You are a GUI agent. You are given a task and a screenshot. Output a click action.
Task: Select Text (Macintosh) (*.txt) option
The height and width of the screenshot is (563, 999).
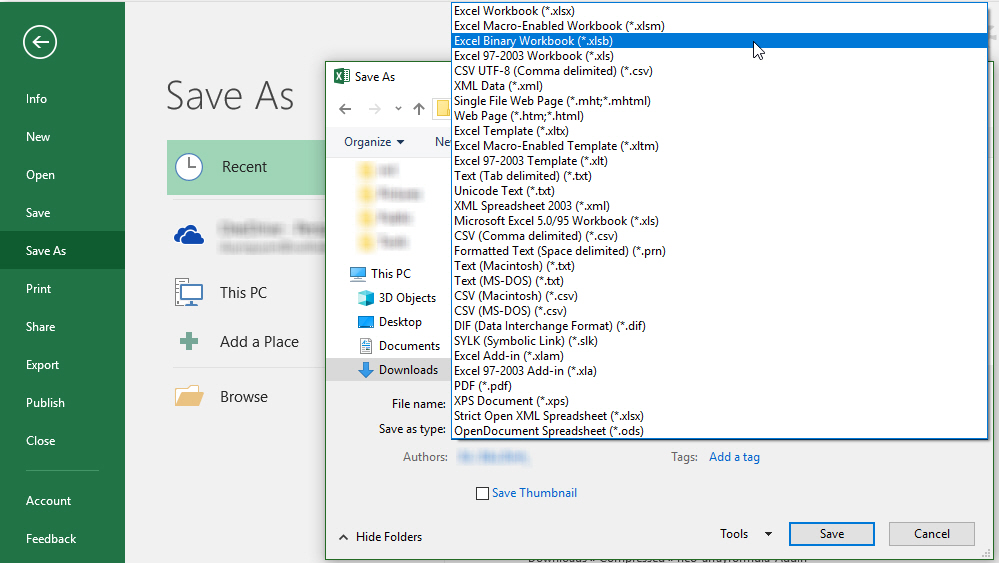point(719,266)
